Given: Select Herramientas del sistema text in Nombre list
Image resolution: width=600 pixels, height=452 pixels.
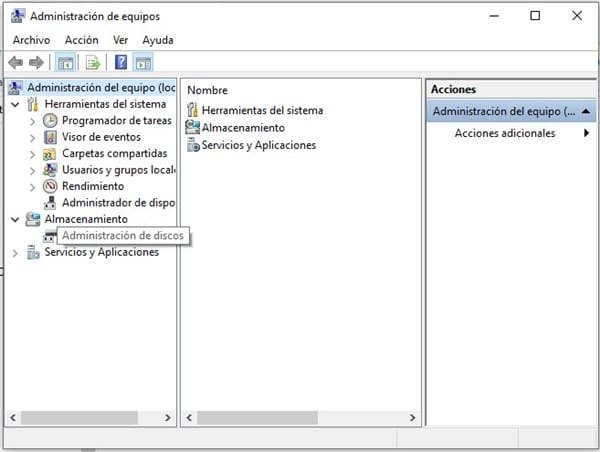Looking at the screenshot, I should 262,111.
